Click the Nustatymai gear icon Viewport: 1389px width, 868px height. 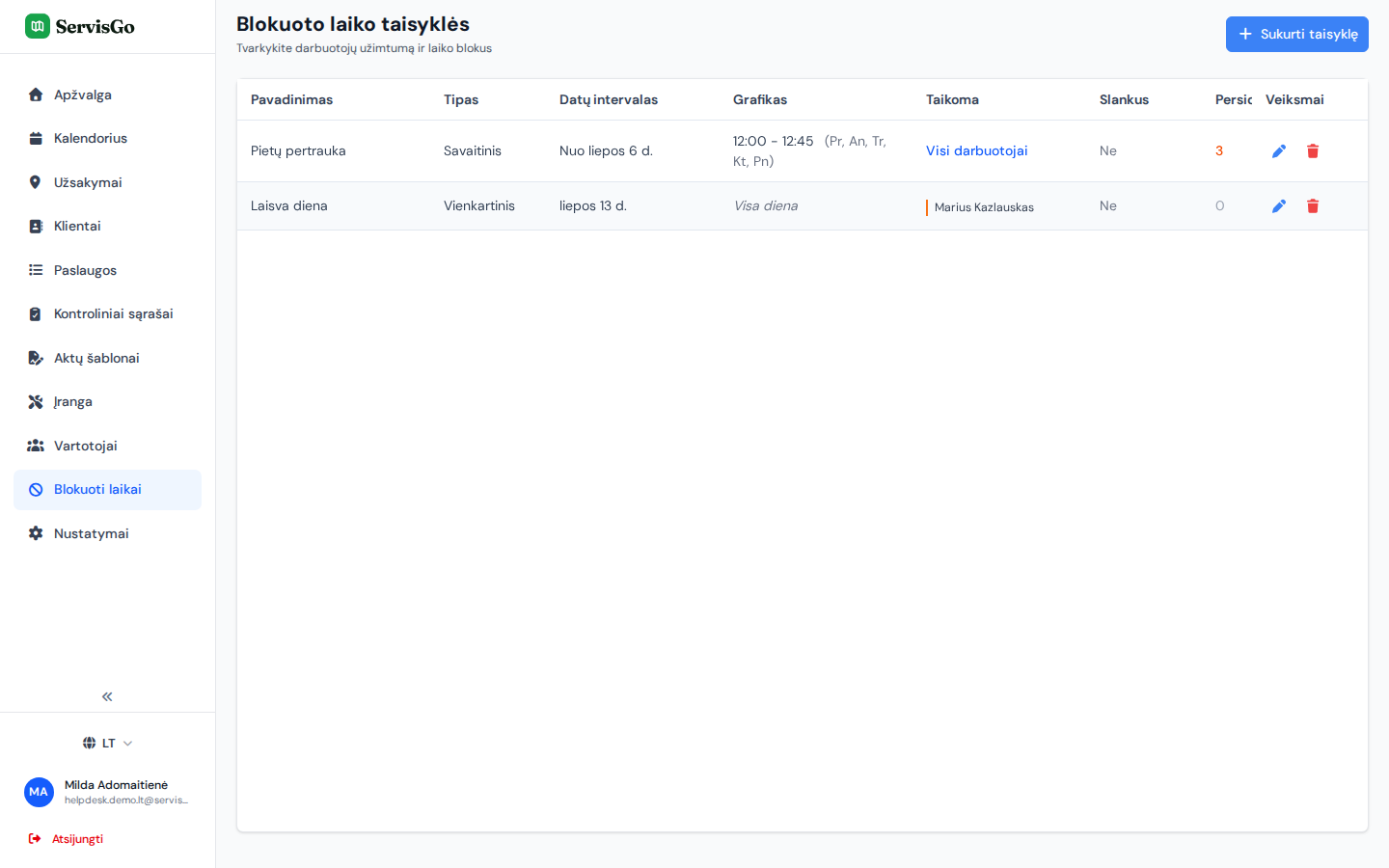click(x=36, y=533)
